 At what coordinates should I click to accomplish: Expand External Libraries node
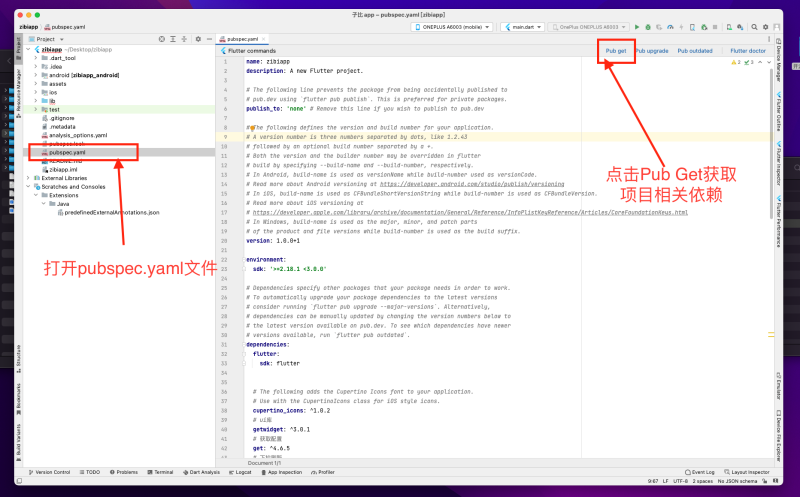[x=29, y=178]
